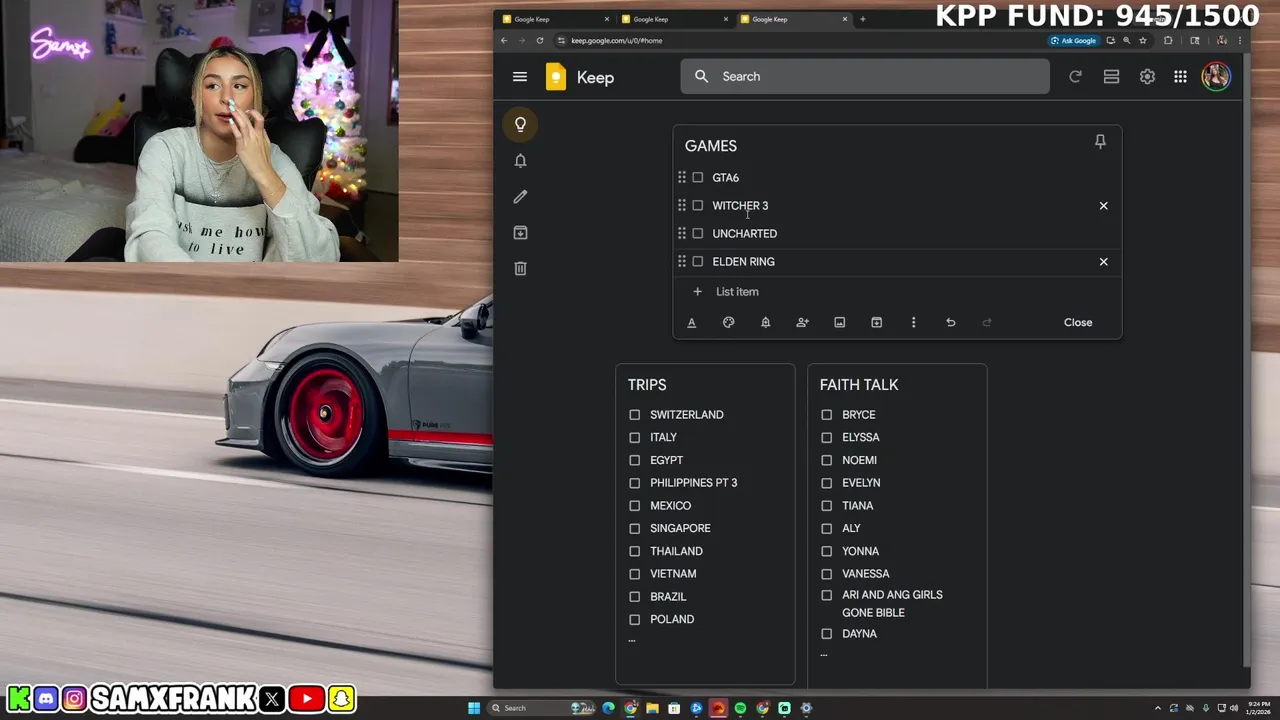
Task: Click the GAMES note title
Action: pyautogui.click(x=711, y=146)
